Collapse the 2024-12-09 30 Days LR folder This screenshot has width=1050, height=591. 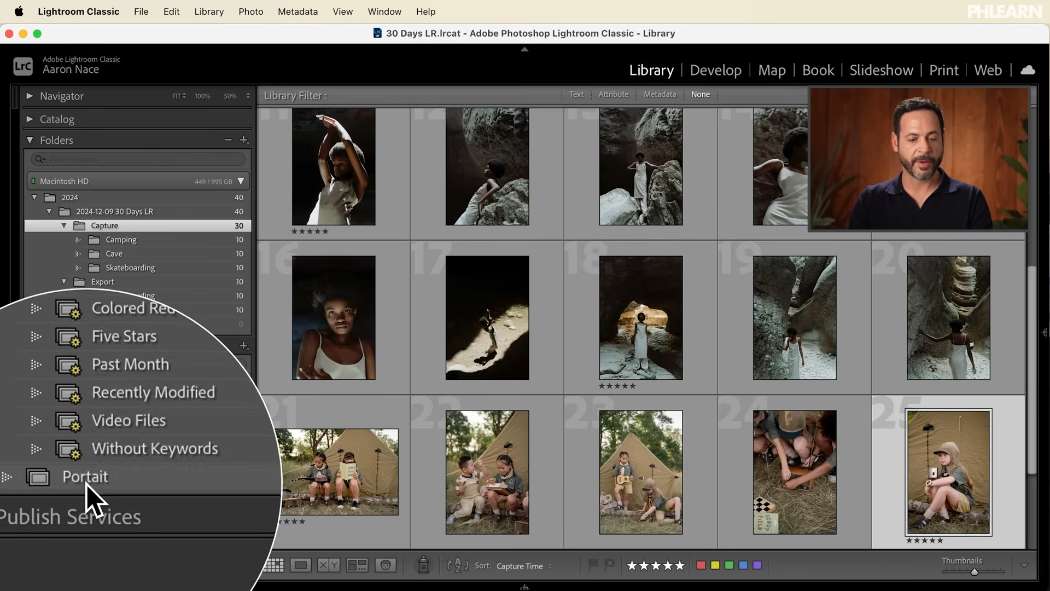(50, 212)
